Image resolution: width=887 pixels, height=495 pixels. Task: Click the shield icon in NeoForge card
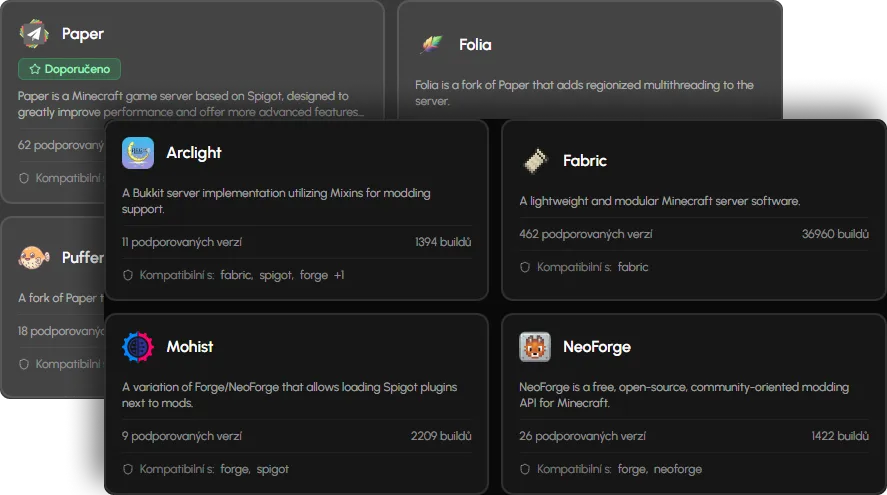click(x=525, y=469)
